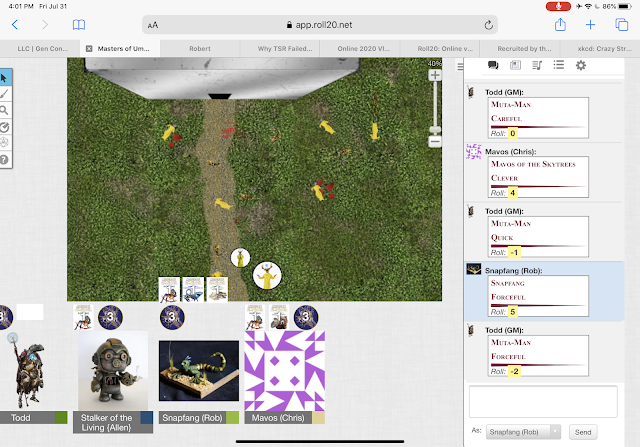Select the Todd player avatar
Screen dimensions: 640x447
pos(27,371)
